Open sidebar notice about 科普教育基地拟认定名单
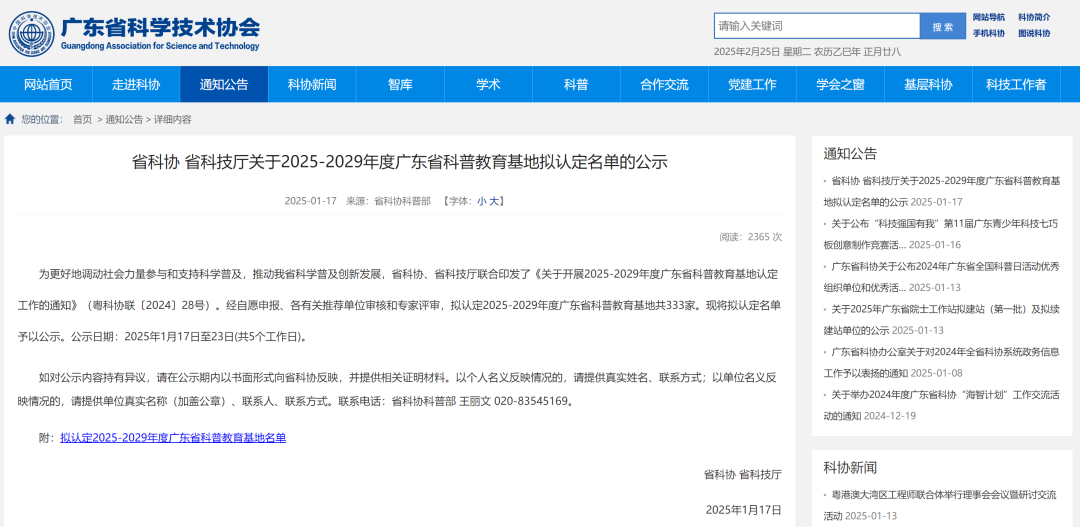The width and height of the screenshot is (1080, 527). click(x=942, y=192)
